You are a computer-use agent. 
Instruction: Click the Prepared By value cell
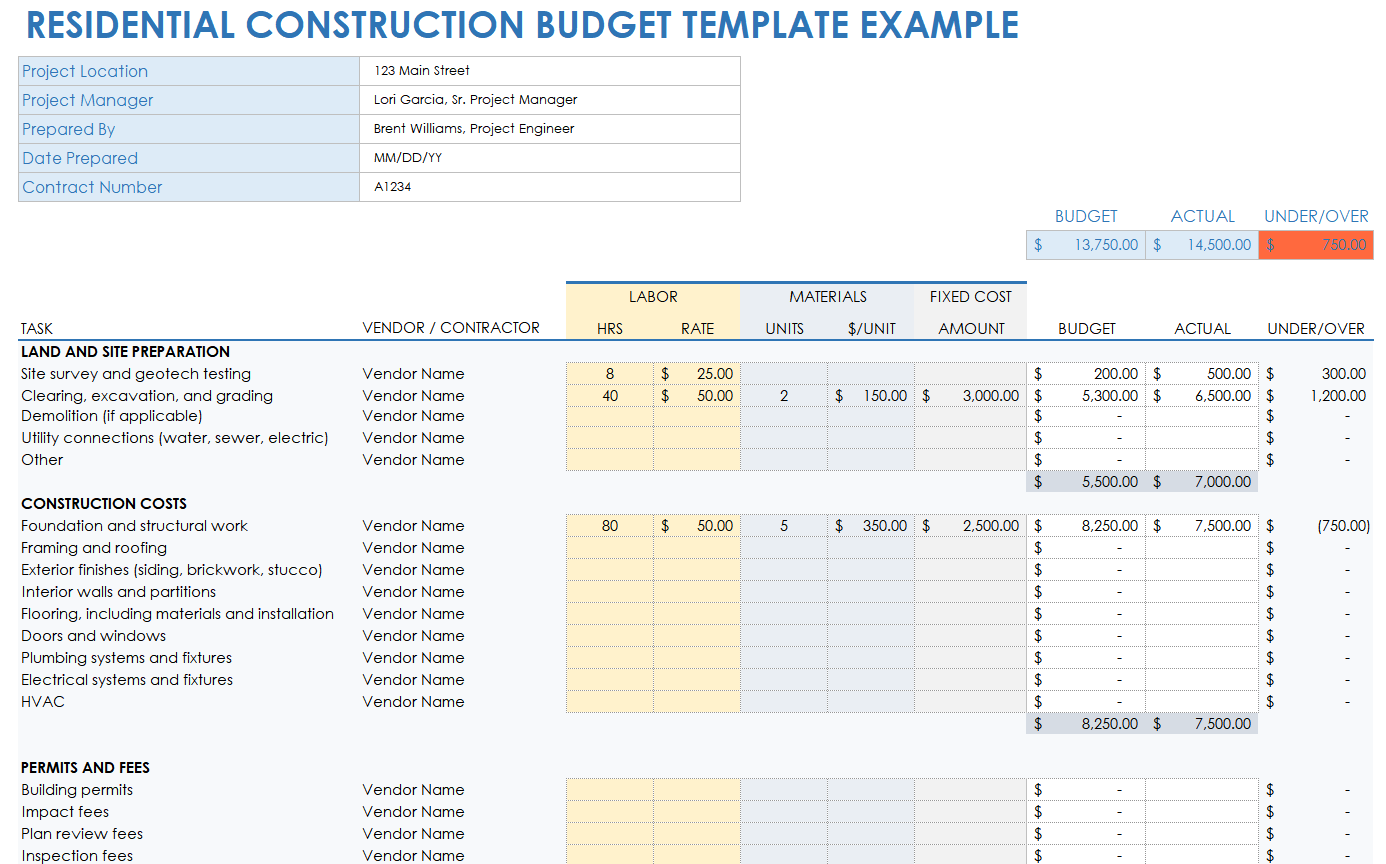[x=549, y=129]
